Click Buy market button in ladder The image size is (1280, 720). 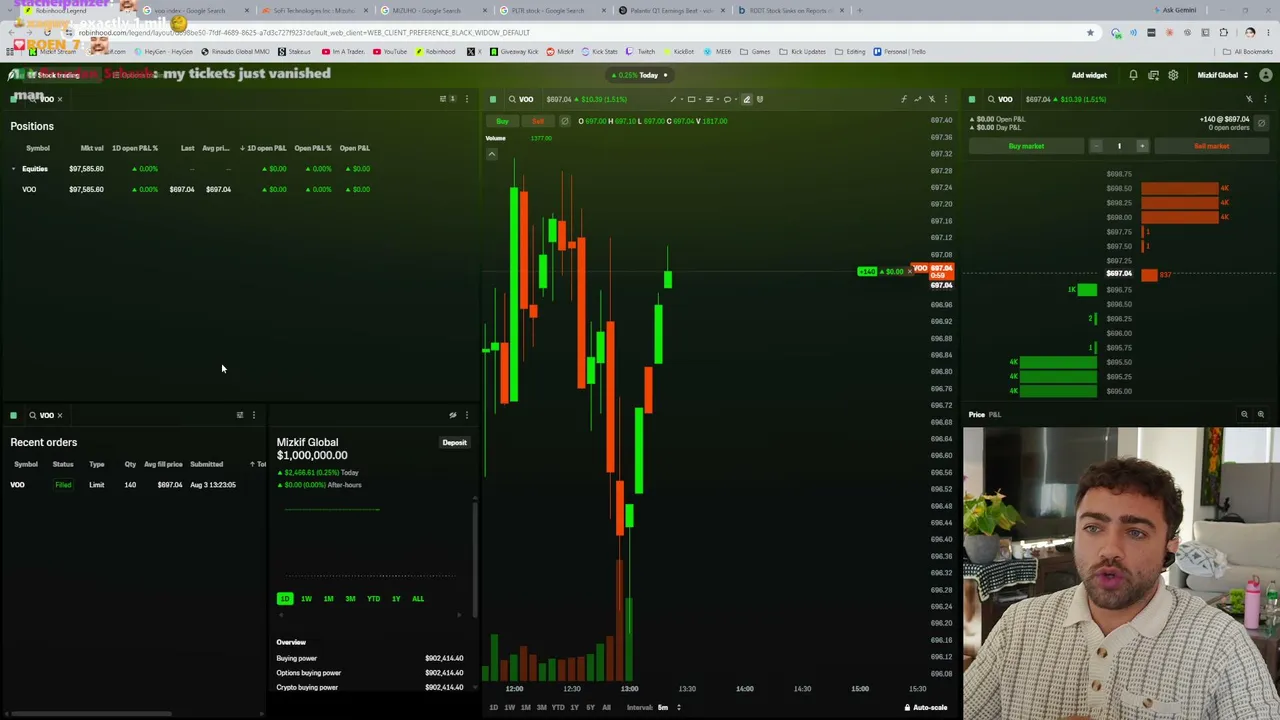click(x=1027, y=146)
